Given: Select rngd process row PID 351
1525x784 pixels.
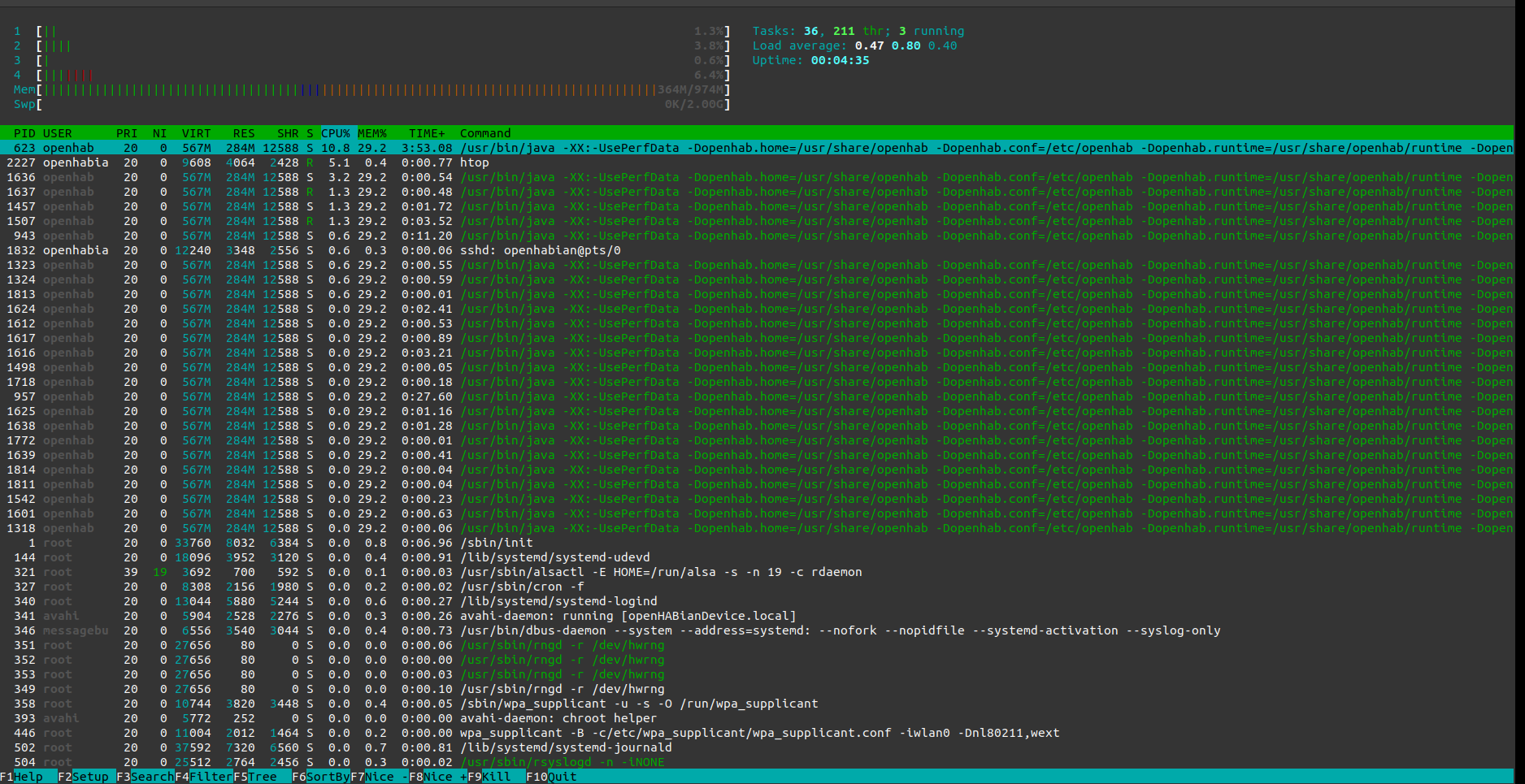Looking at the screenshot, I should (x=757, y=645).
